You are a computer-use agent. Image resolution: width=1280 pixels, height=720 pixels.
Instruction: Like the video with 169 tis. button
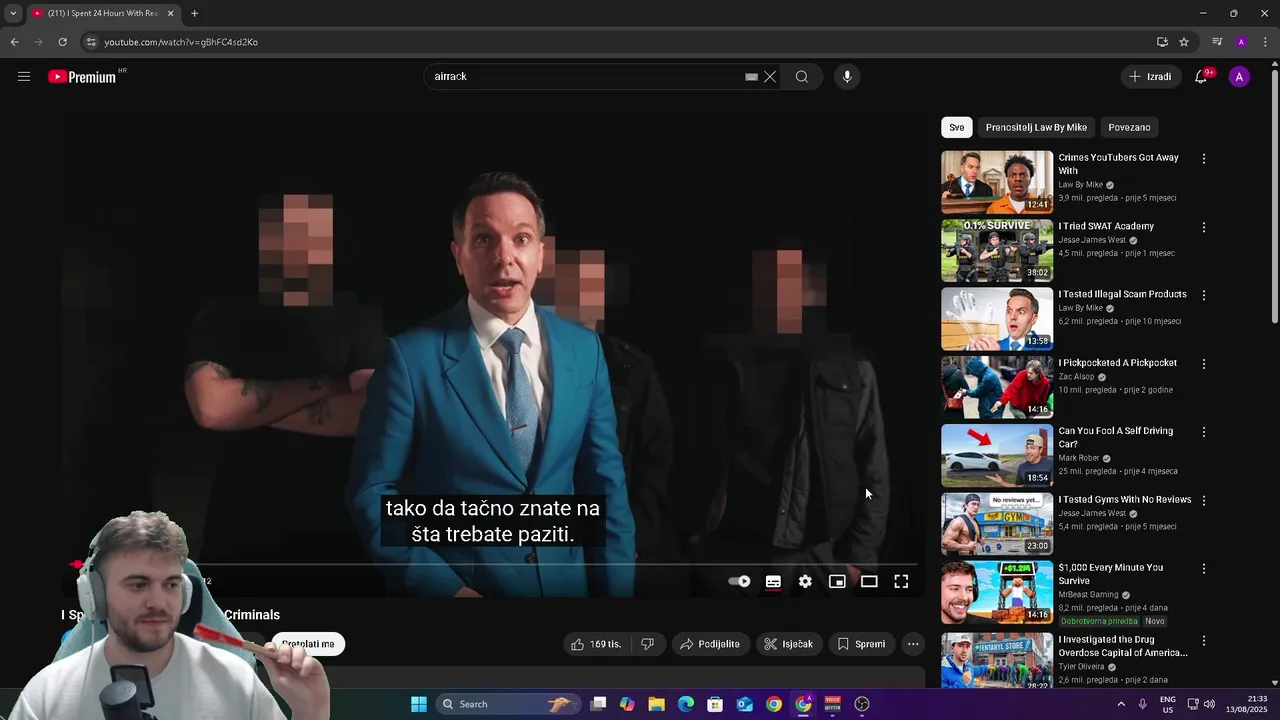click(597, 644)
